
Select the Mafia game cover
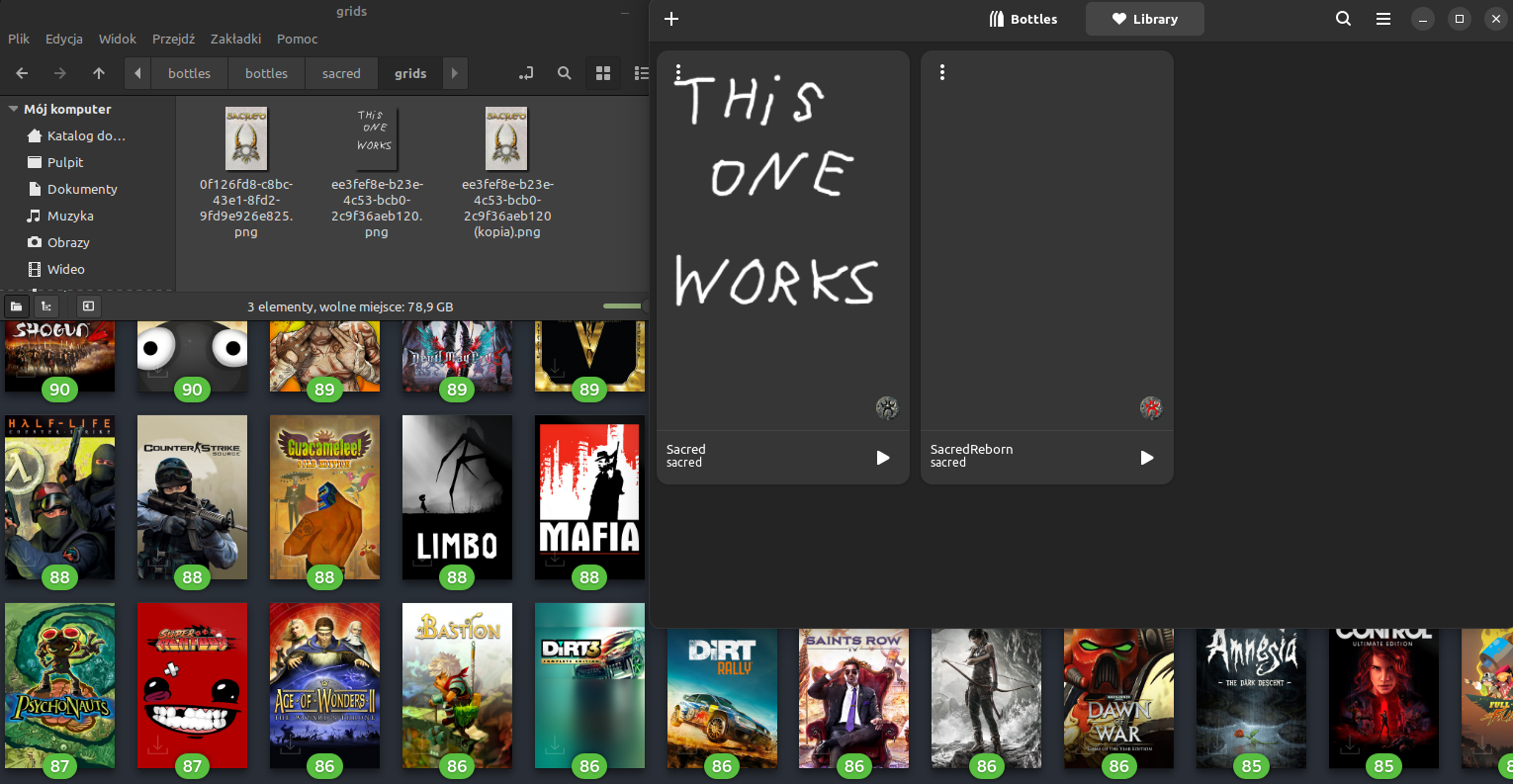(589, 497)
